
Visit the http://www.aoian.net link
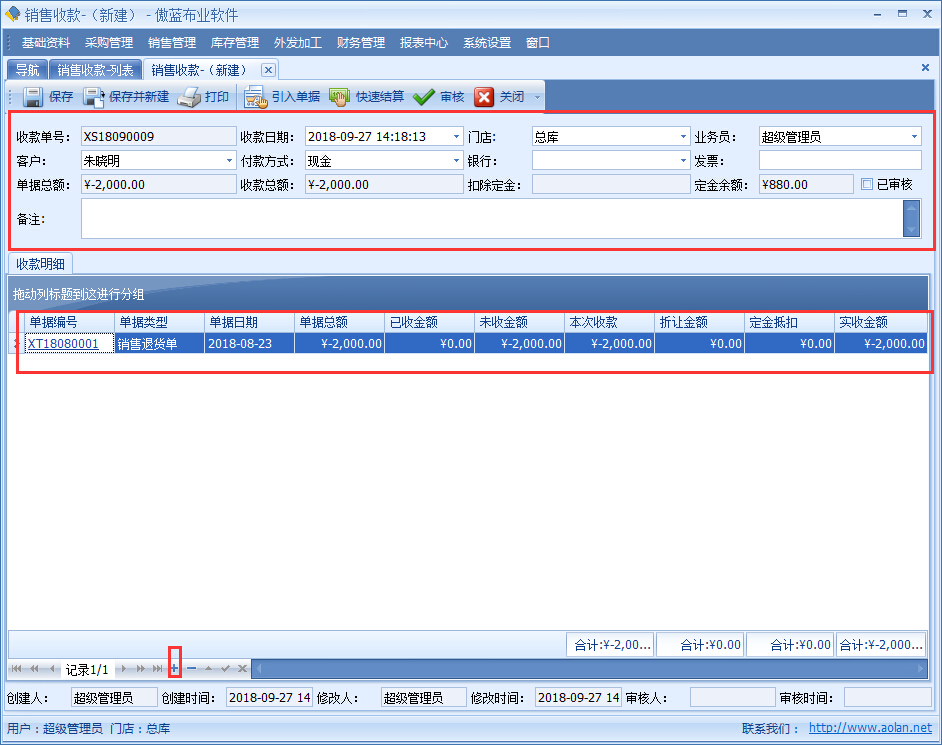869,729
